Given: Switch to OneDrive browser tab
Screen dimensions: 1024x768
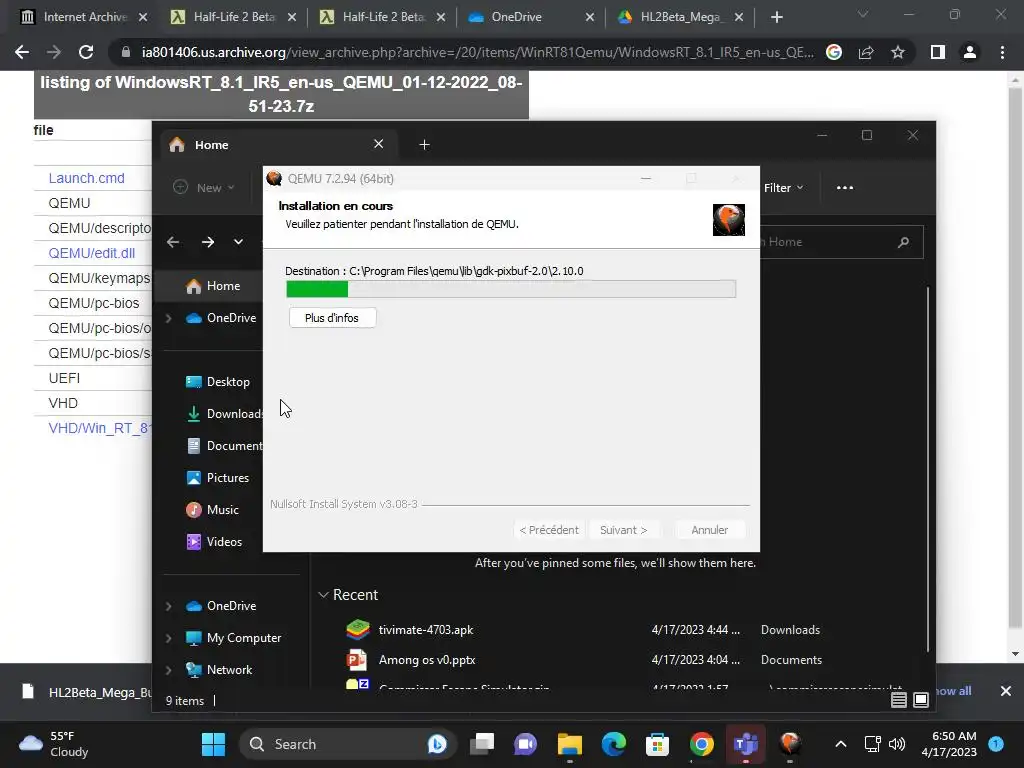Looking at the screenshot, I should coord(530,17).
